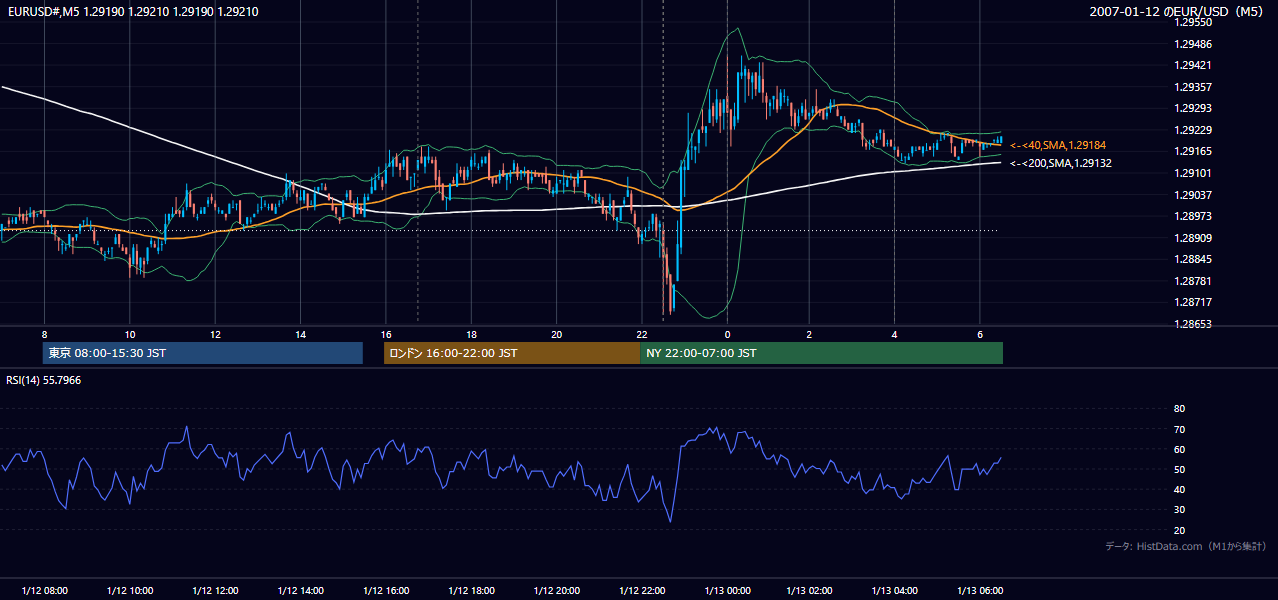Click hour tick 18 under the price chart

tap(471, 334)
